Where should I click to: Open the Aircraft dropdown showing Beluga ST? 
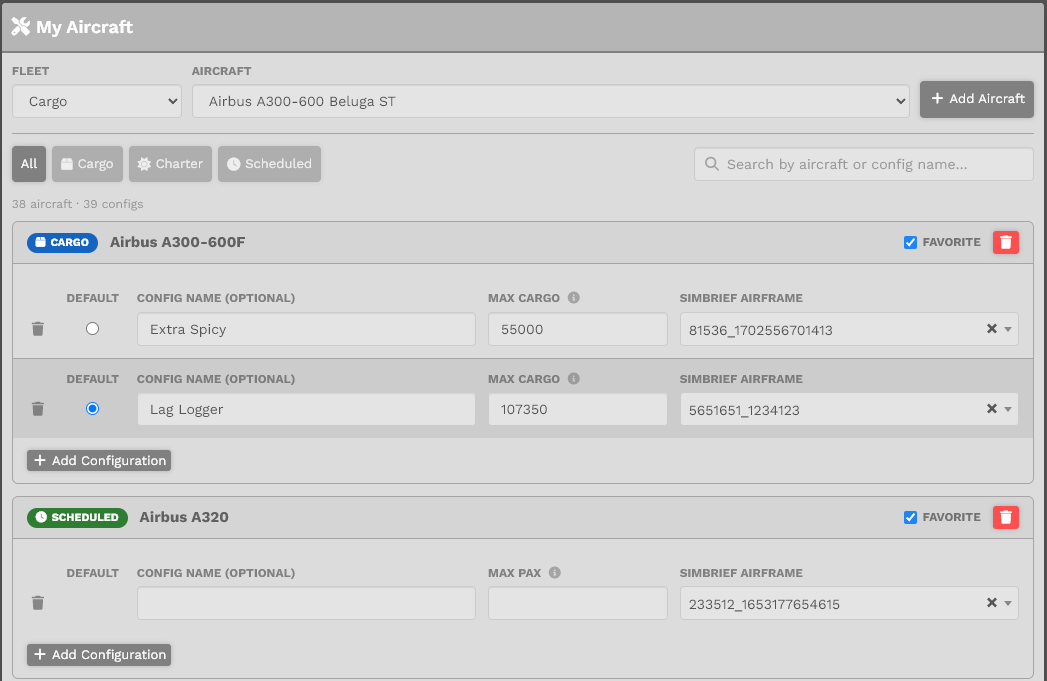(551, 101)
